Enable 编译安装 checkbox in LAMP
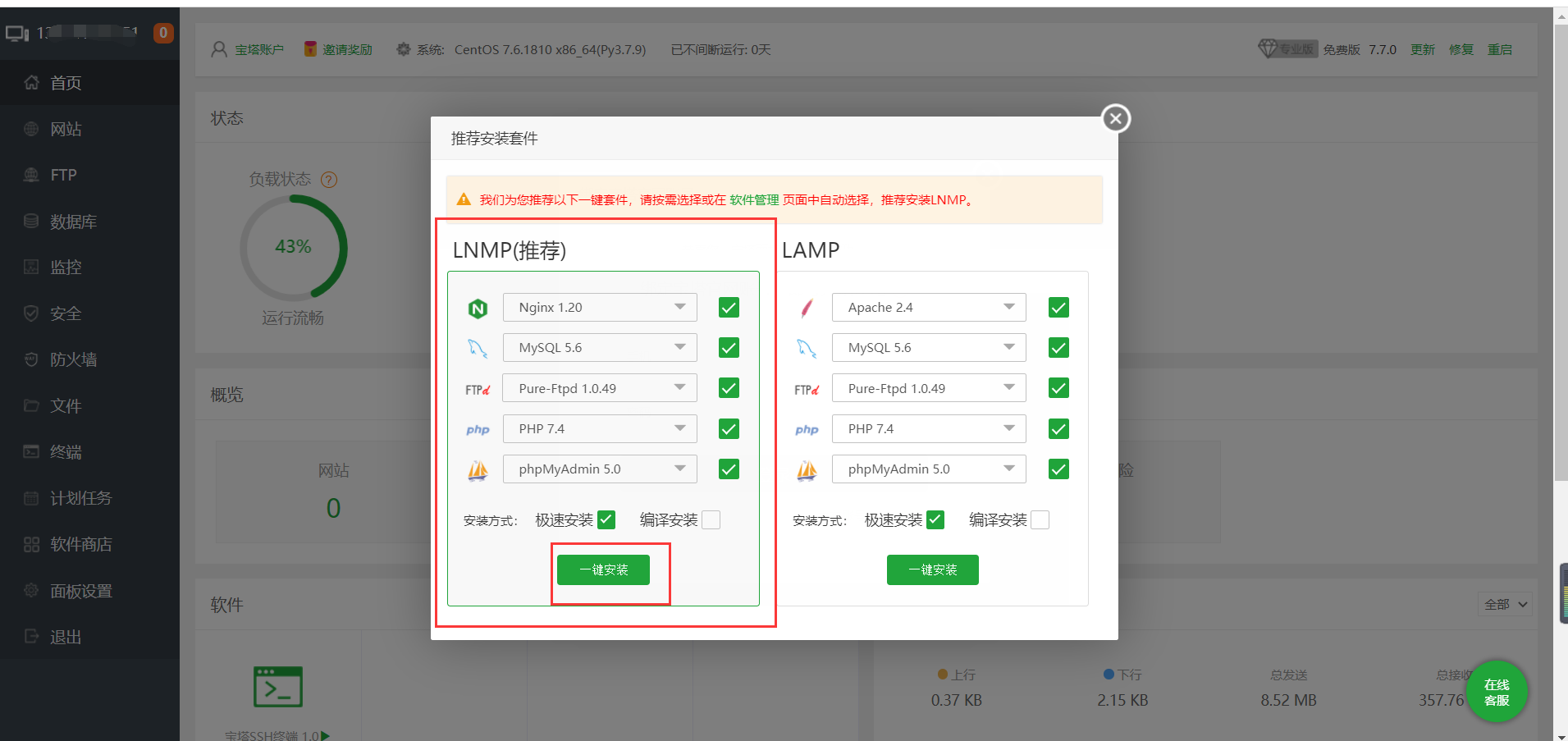 (x=1040, y=520)
